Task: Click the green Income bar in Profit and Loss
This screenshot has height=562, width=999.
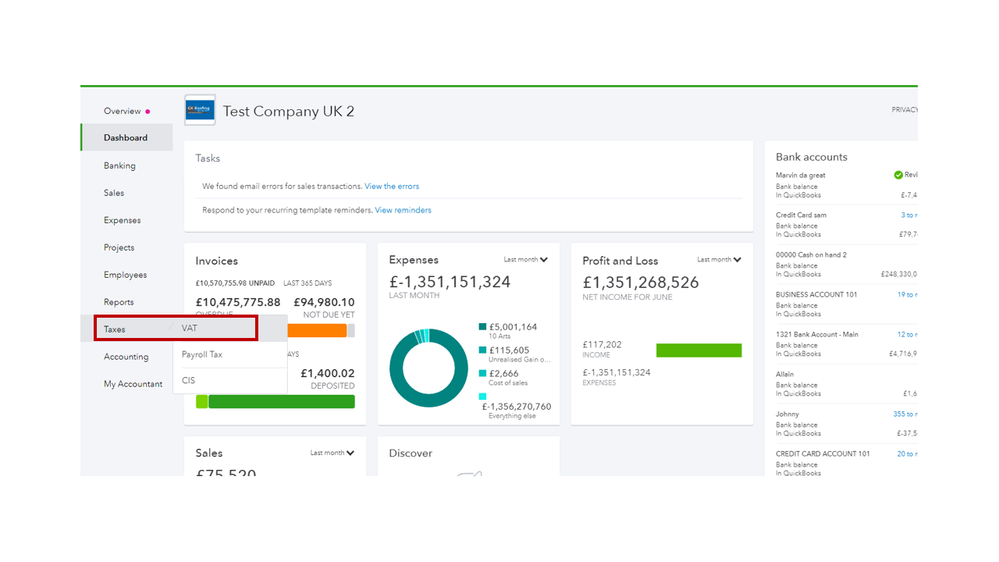Action: pos(698,350)
